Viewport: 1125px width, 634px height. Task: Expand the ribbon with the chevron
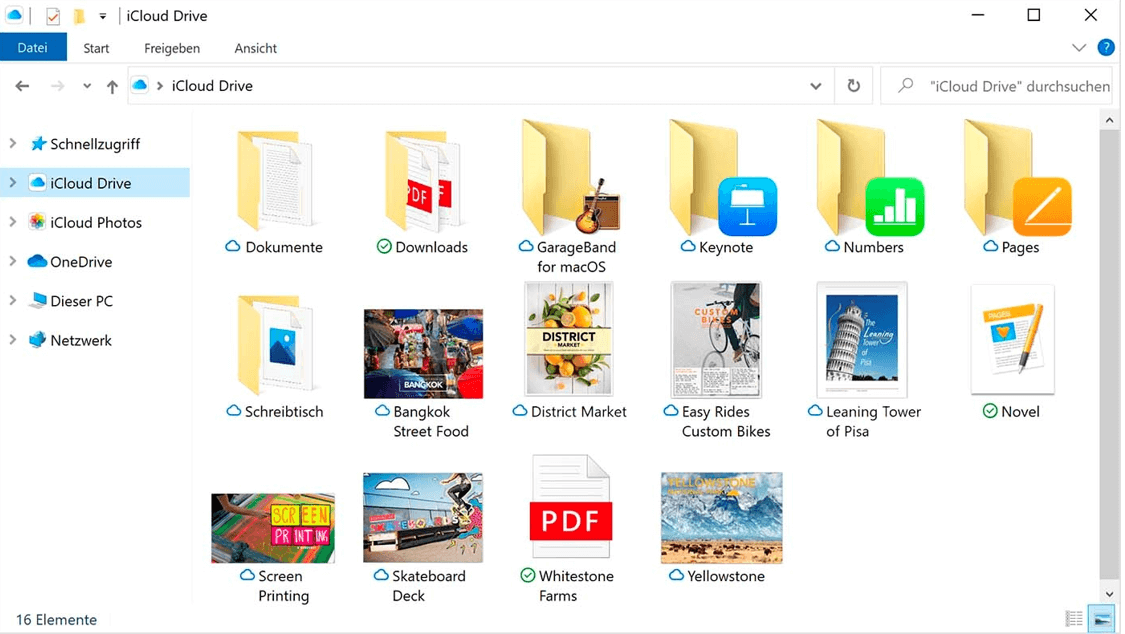pyautogui.click(x=1078, y=48)
